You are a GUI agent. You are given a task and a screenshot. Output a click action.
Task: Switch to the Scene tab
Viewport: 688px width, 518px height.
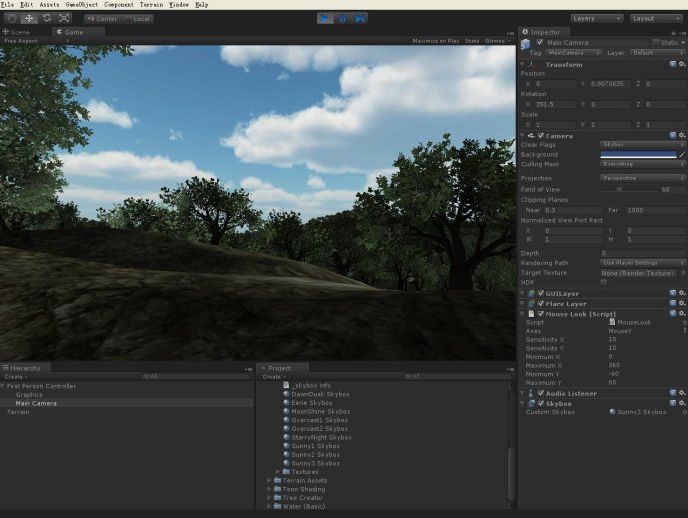(x=19, y=32)
